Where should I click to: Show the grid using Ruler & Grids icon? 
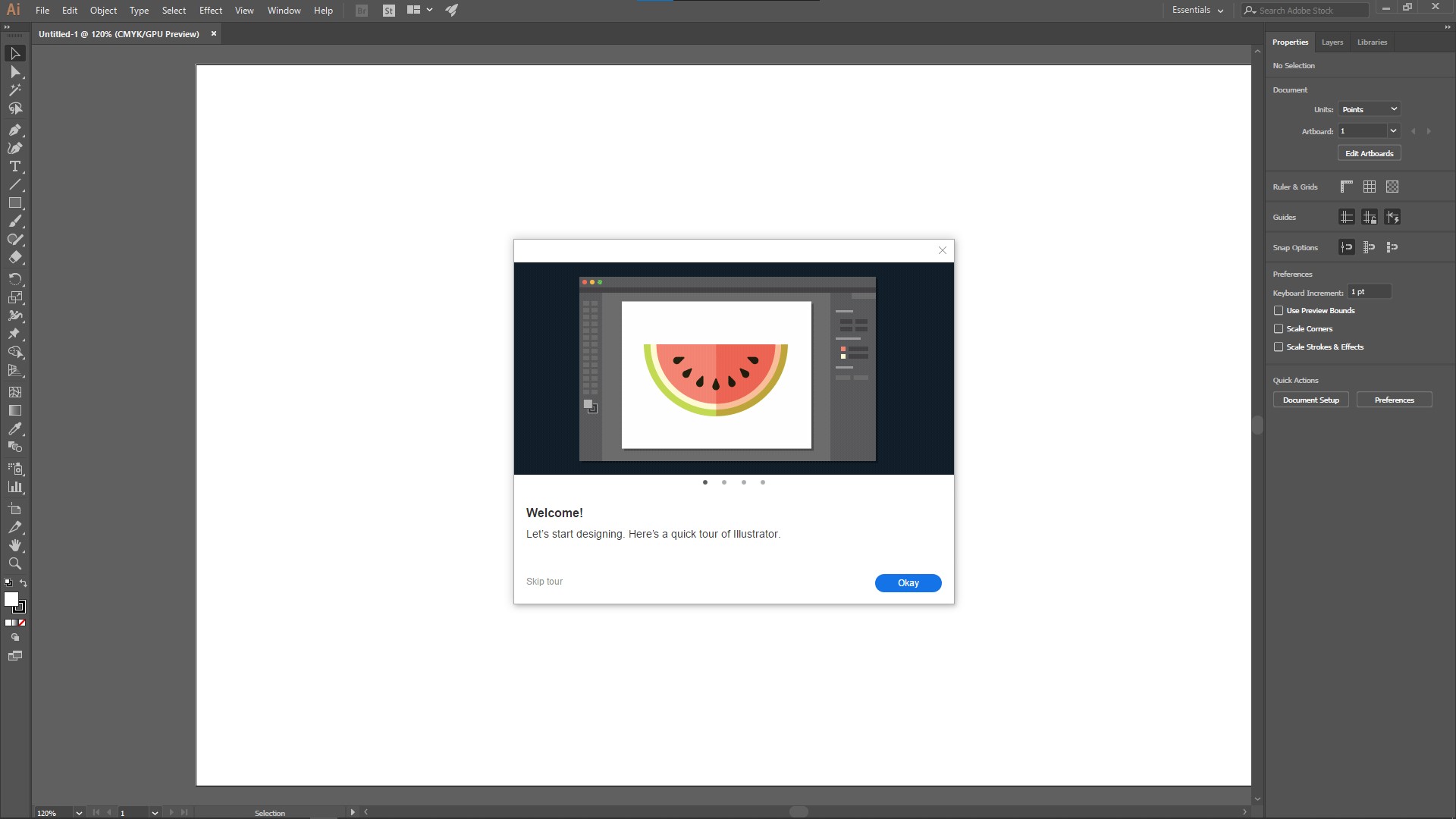pyautogui.click(x=1370, y=187)
